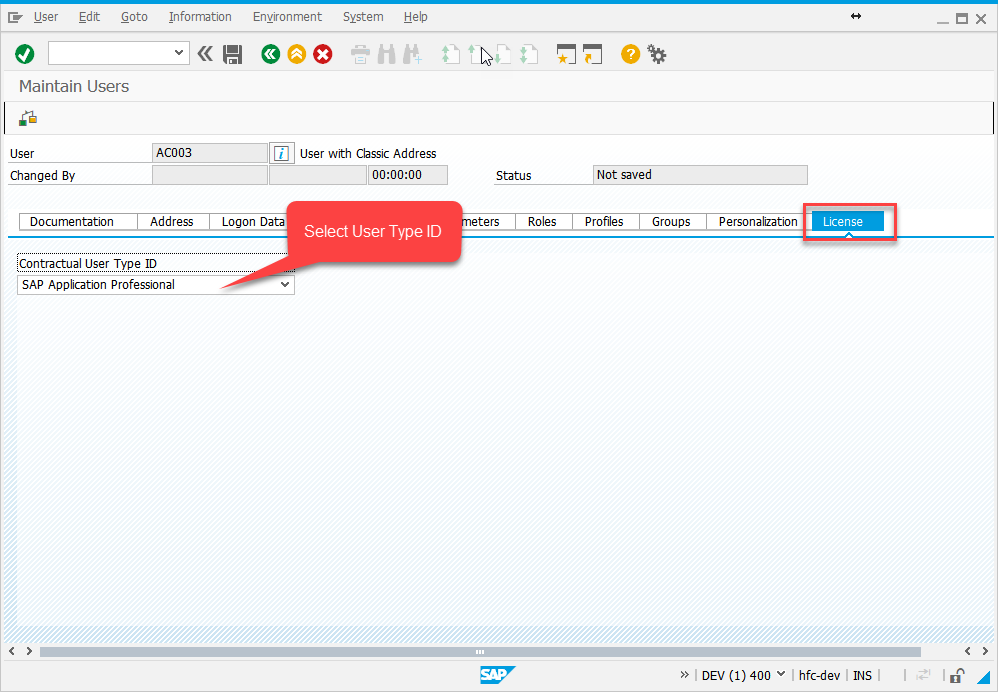This screenshot has width=998, height=692.
Task: Click the left scroll arrow at the scrollbar's right end
Action: (967, 651)
